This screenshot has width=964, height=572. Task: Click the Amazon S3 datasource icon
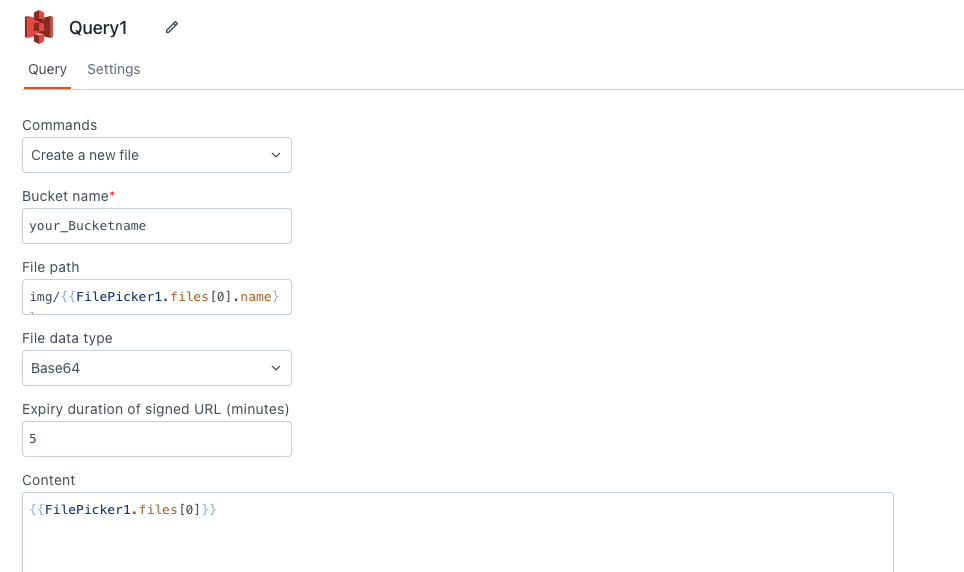(x=39, y=27)
